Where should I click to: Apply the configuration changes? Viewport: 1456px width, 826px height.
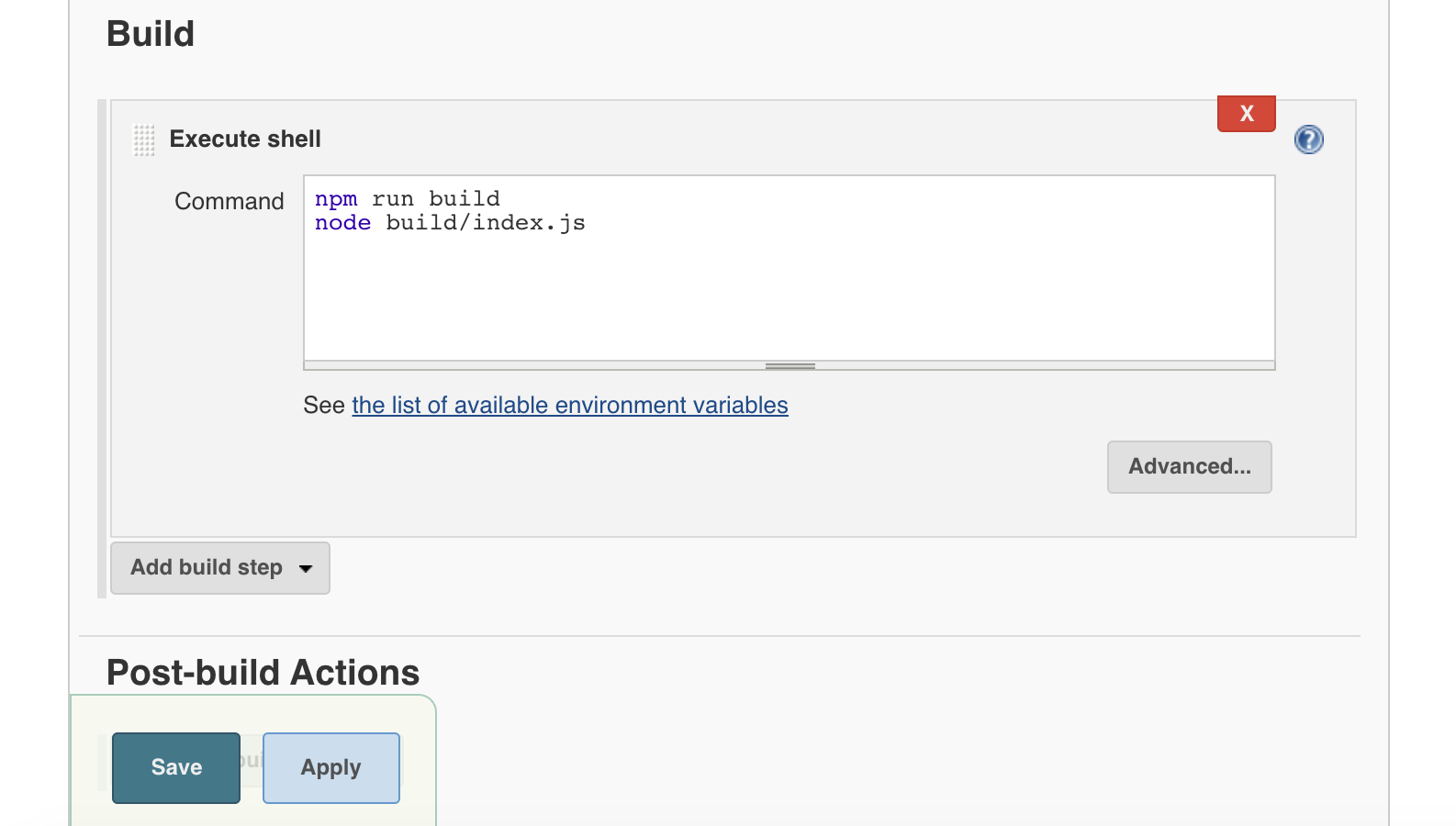(x=331, y=768)
